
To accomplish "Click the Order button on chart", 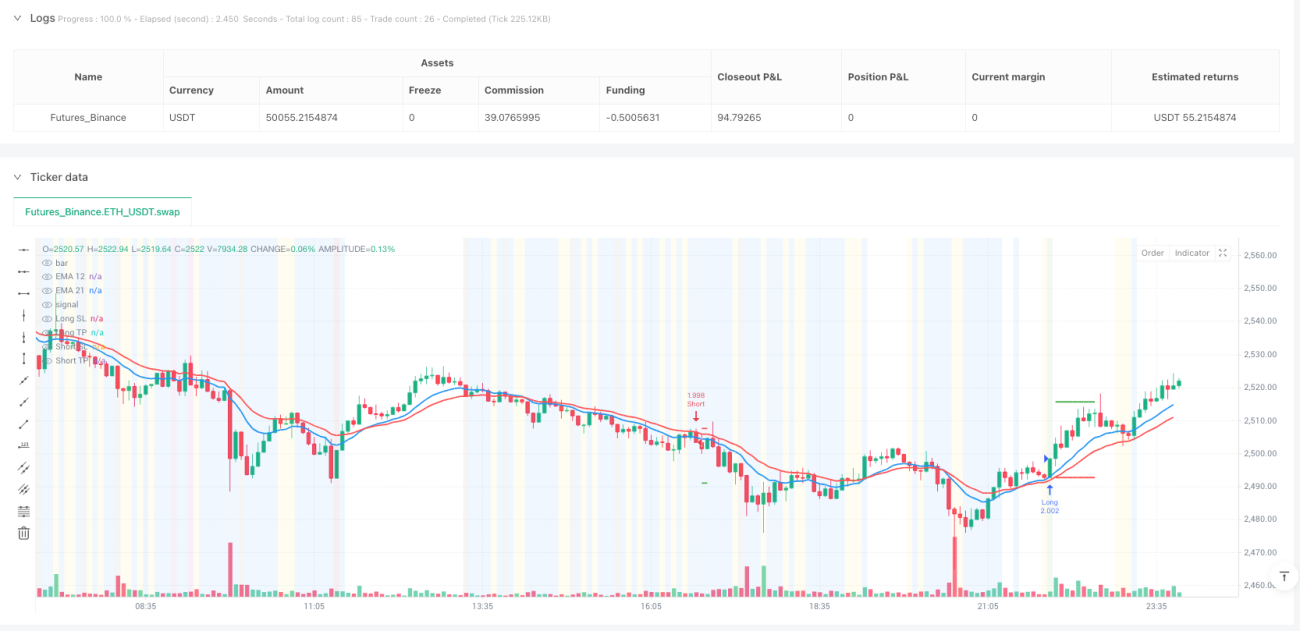I will point(1152,253).
